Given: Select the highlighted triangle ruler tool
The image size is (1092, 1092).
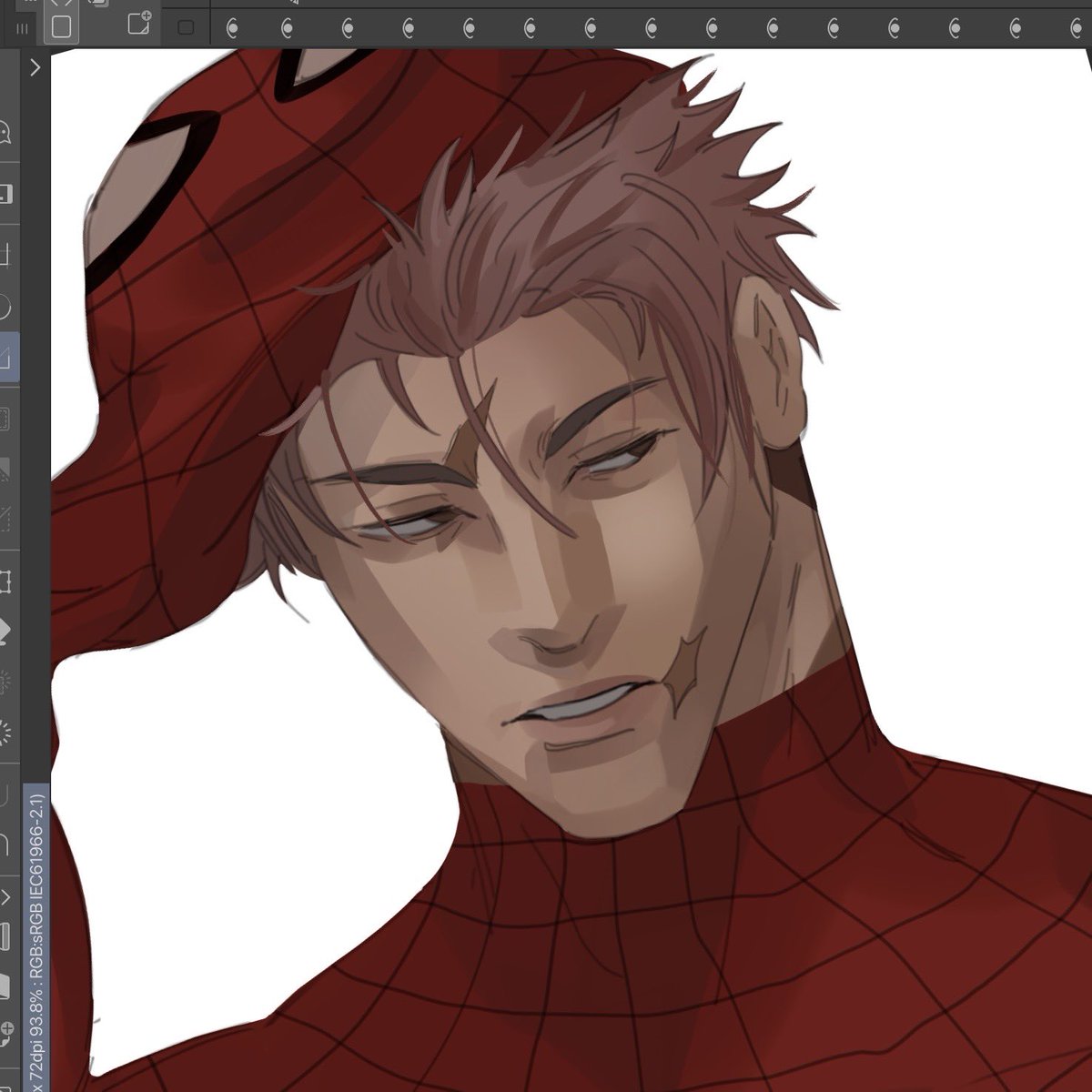Looking at the screenshot, I should tap(7, 357).
